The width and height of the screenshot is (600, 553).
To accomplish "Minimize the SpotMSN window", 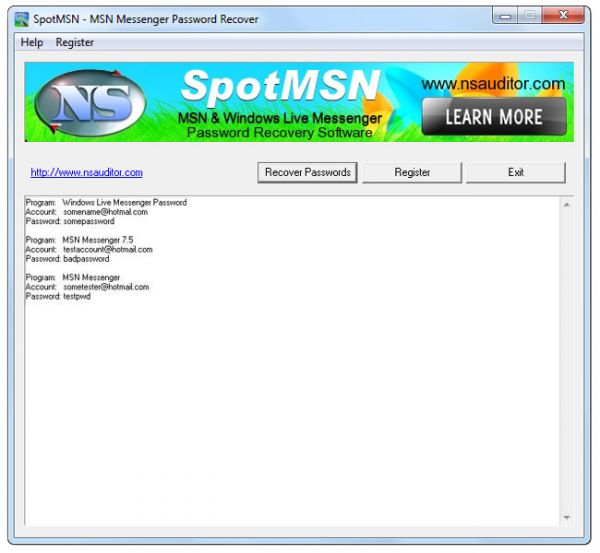I will 505,16.
